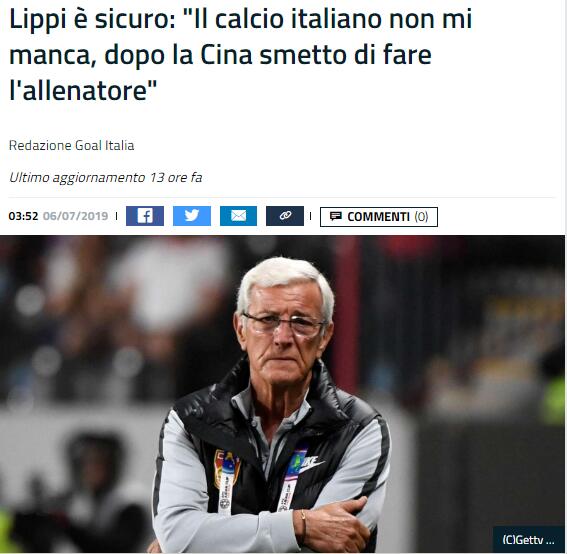Select the 03:52 publication time

pyautogui.click(x=23, y=216)
